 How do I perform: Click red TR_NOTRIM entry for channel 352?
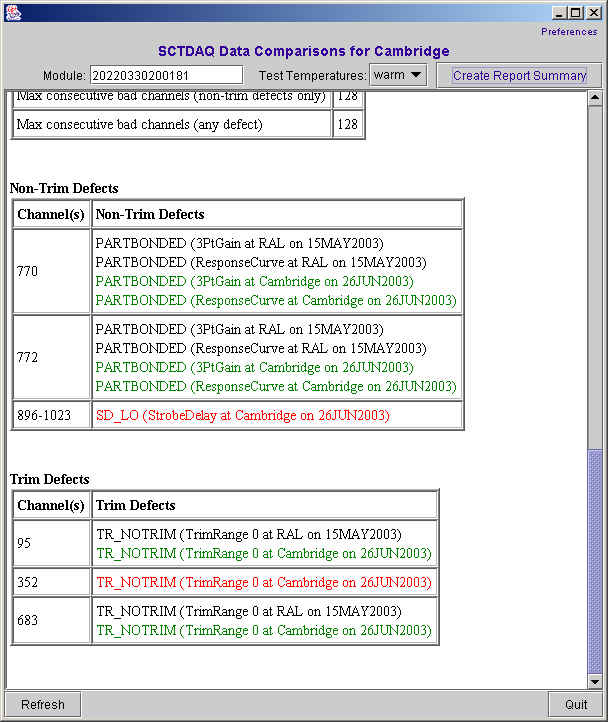[264, 582]
